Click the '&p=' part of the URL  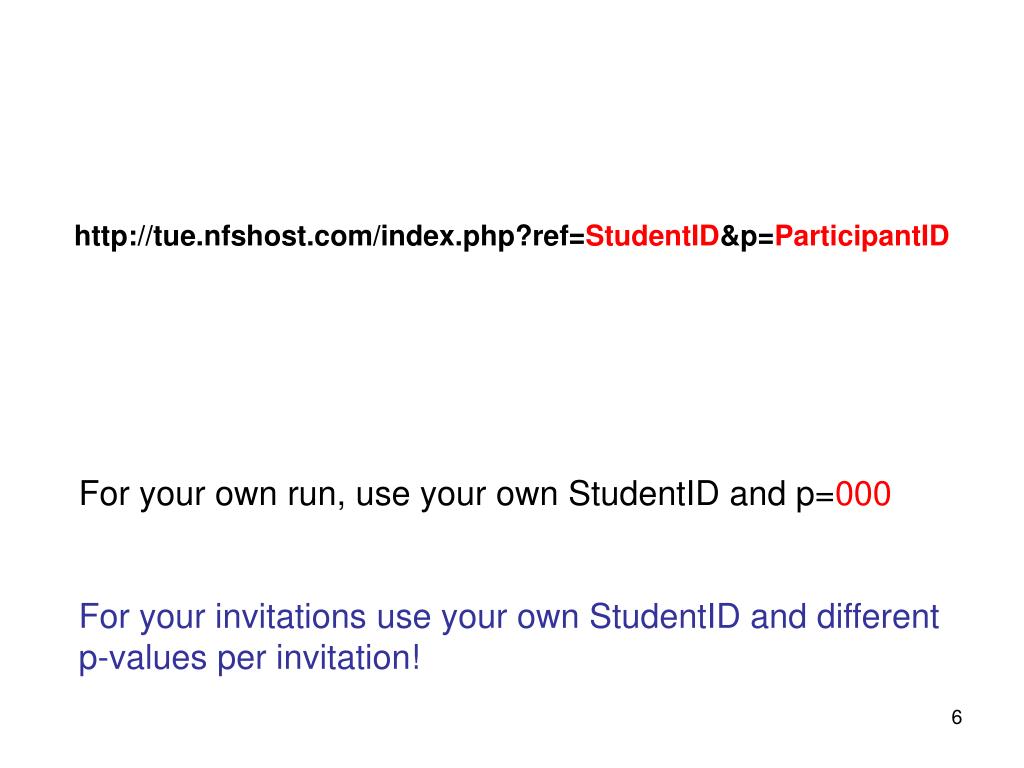747,236
